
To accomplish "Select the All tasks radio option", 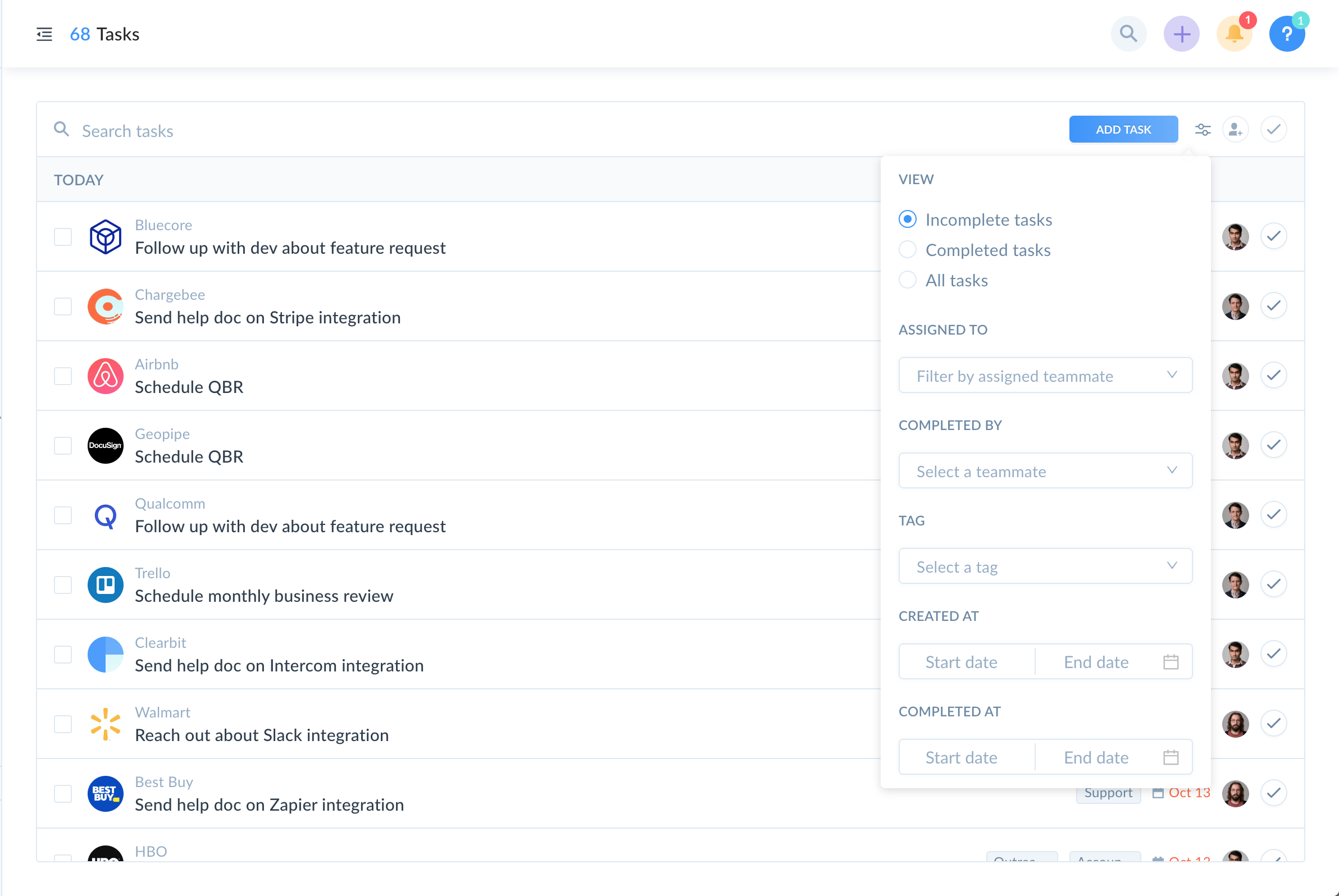I will (x=907, y=280).
